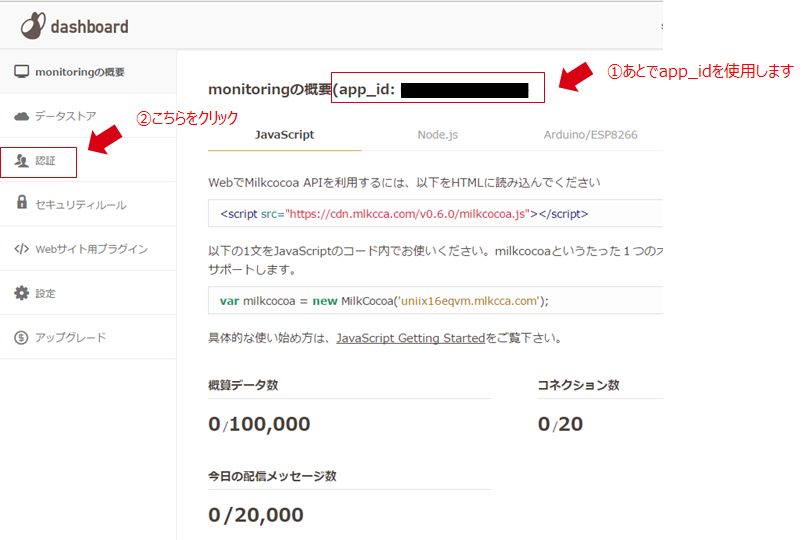The height and width of the screenshot is (540, 804).
Task: Switch to the Arduino/ESP8266 tab
Action: click(x=590, y=135)
